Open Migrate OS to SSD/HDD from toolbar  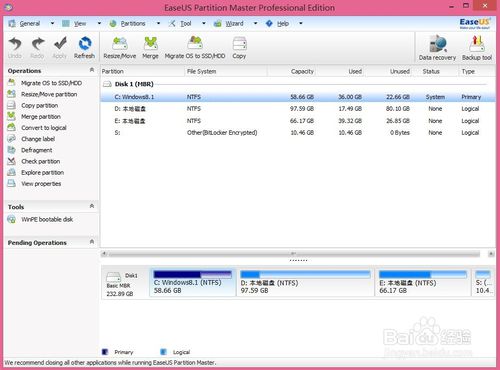[x=195, y=48]
